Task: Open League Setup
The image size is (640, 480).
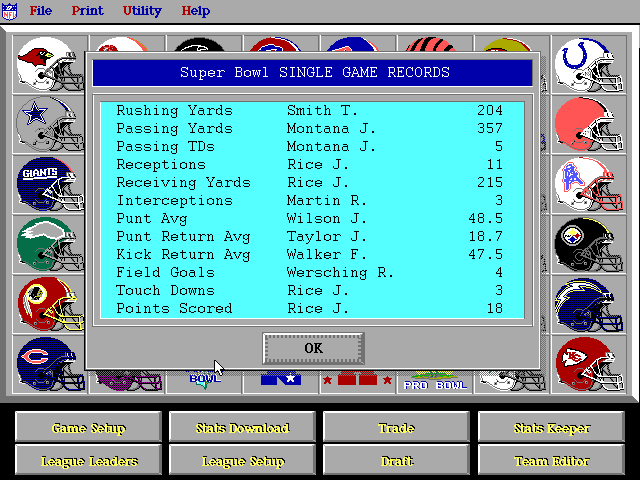Action: pos(242,461)
